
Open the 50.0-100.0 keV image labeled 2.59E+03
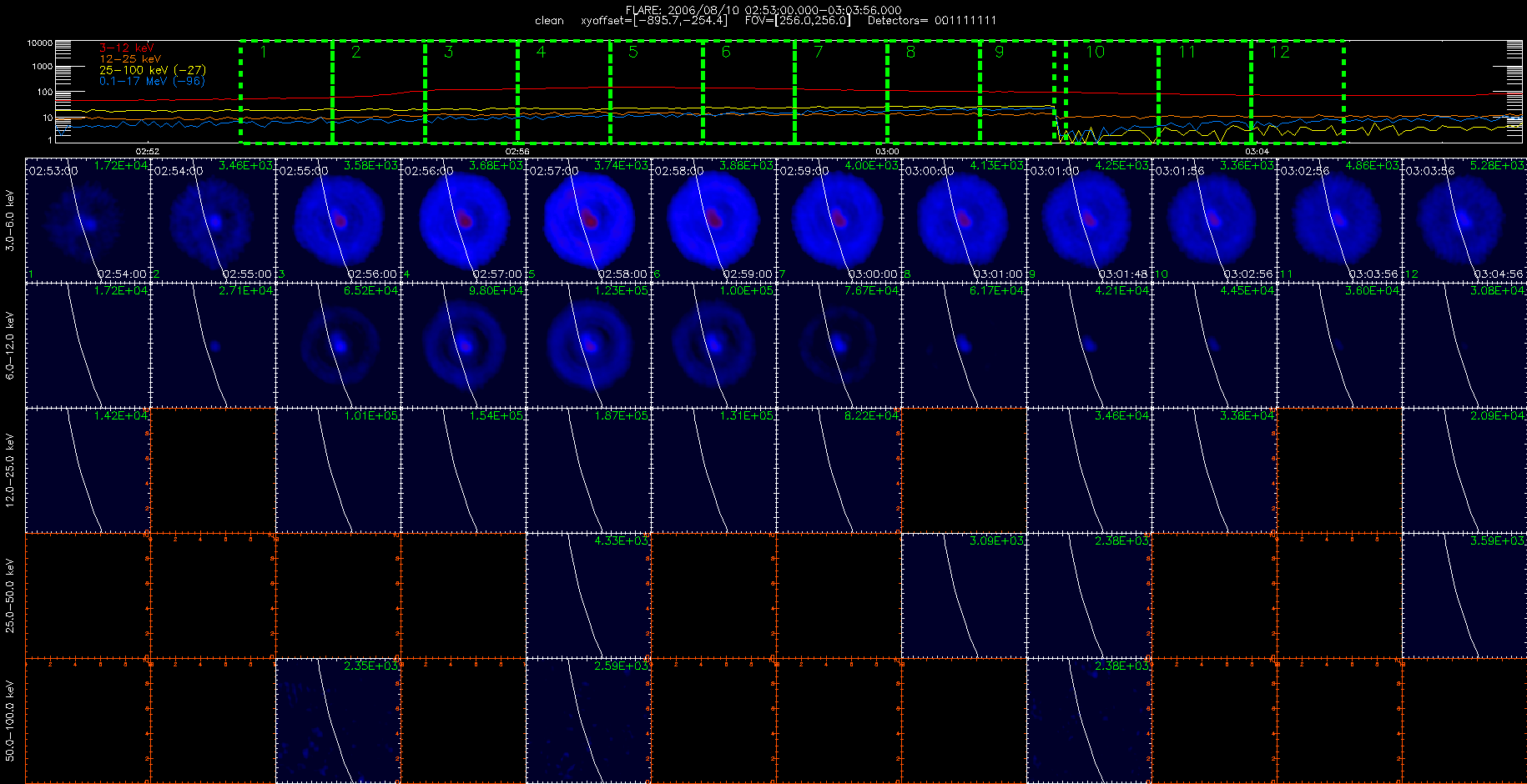589,720
